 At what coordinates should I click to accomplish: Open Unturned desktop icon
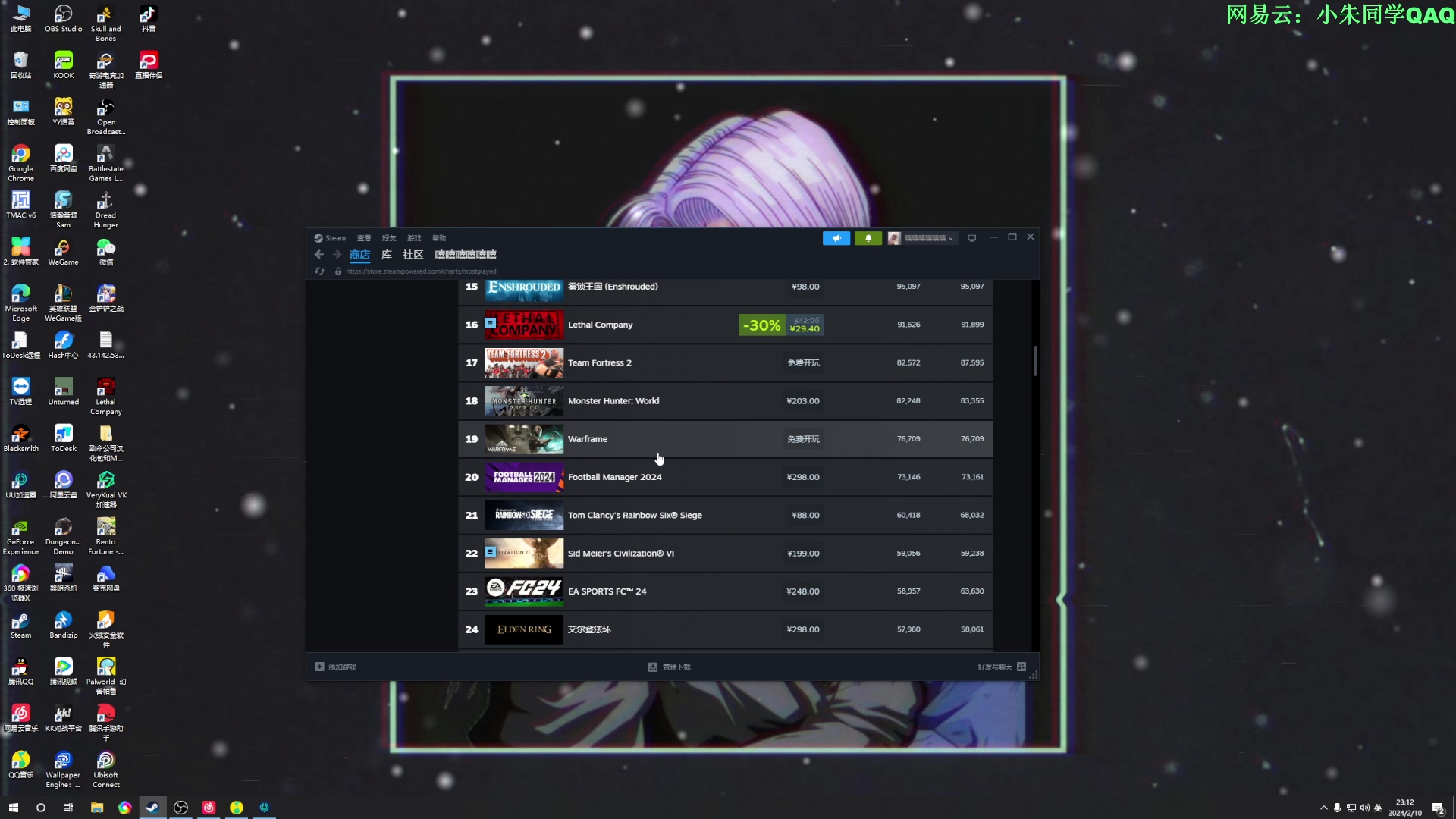click(64, 392)
